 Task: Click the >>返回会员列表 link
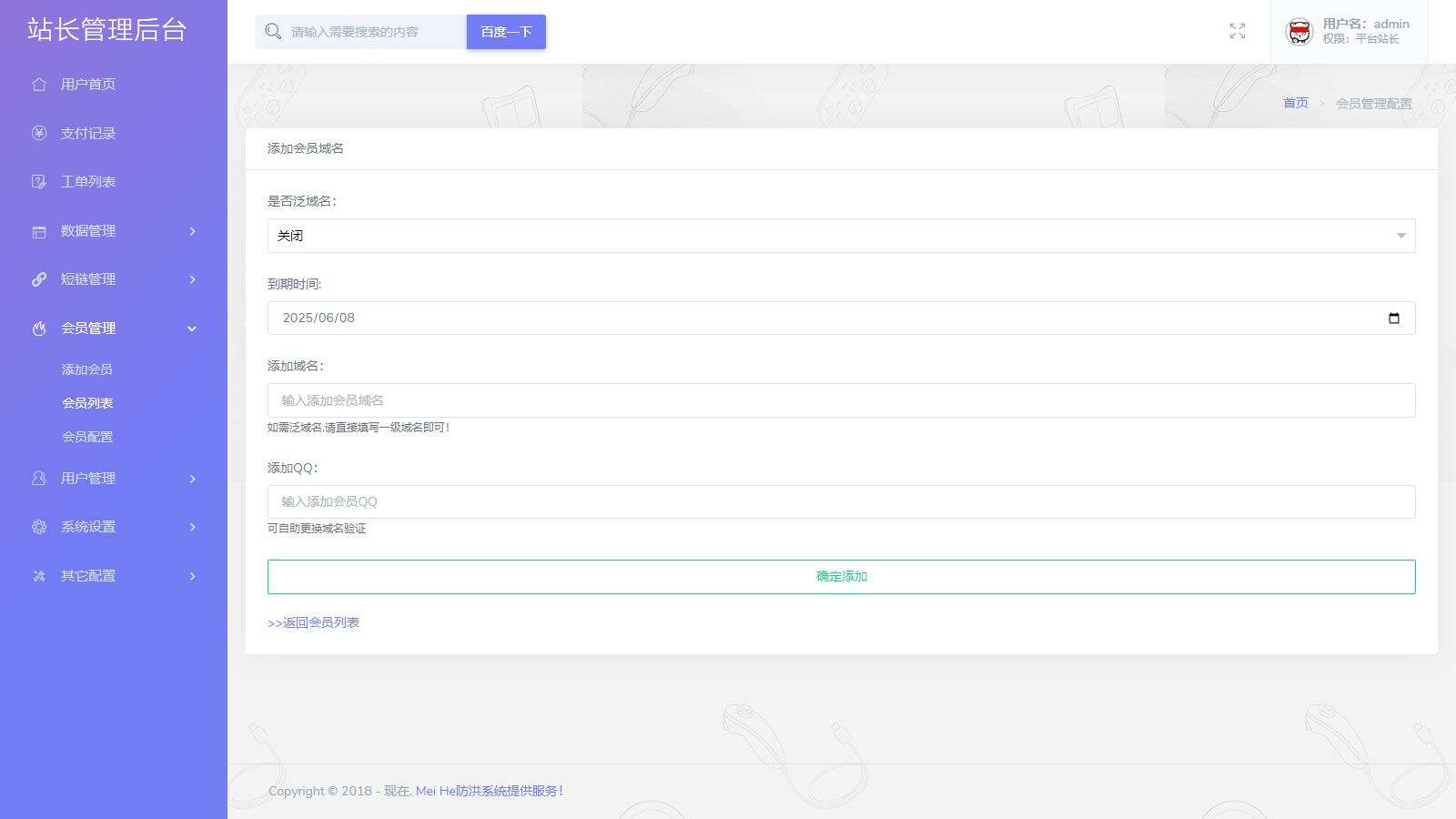point(313,622)
